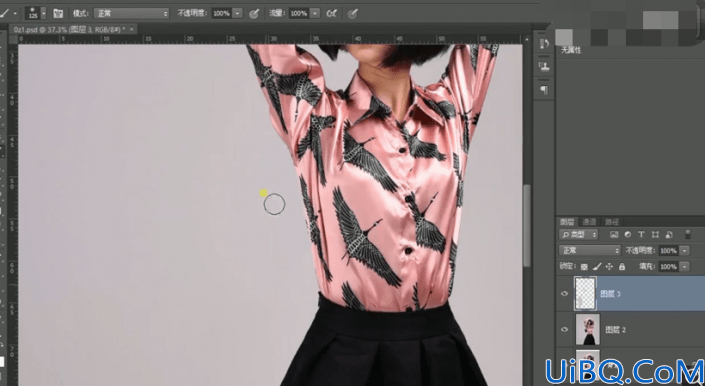Select the 图层 3 layer thumbnail

click(585, 293)
